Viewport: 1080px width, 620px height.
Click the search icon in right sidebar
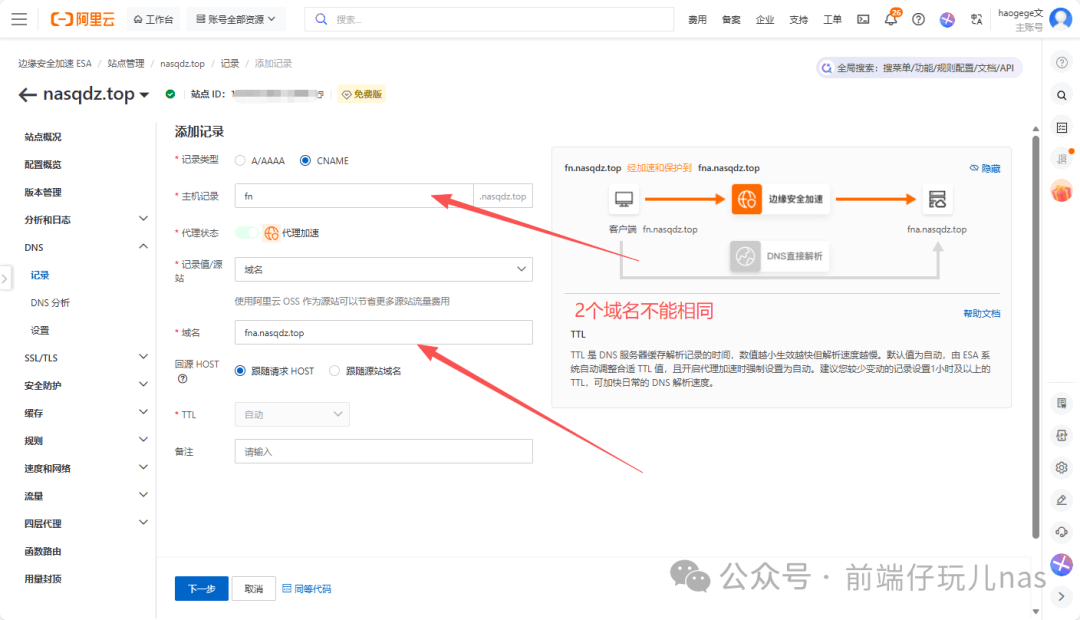[1062, 95]
